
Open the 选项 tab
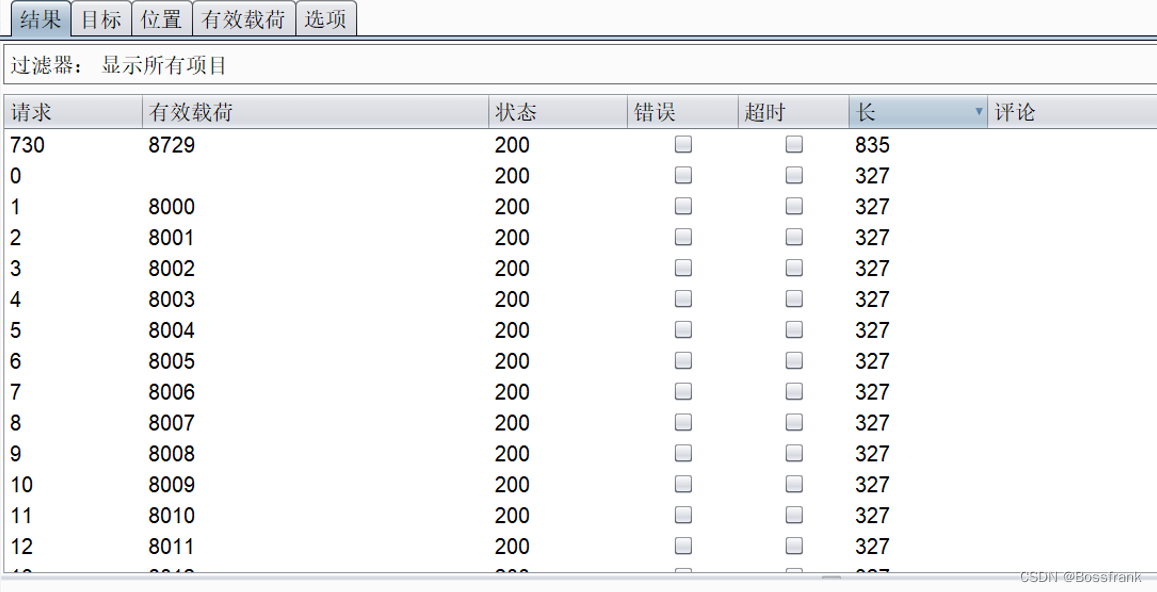[x=325, y=19]
